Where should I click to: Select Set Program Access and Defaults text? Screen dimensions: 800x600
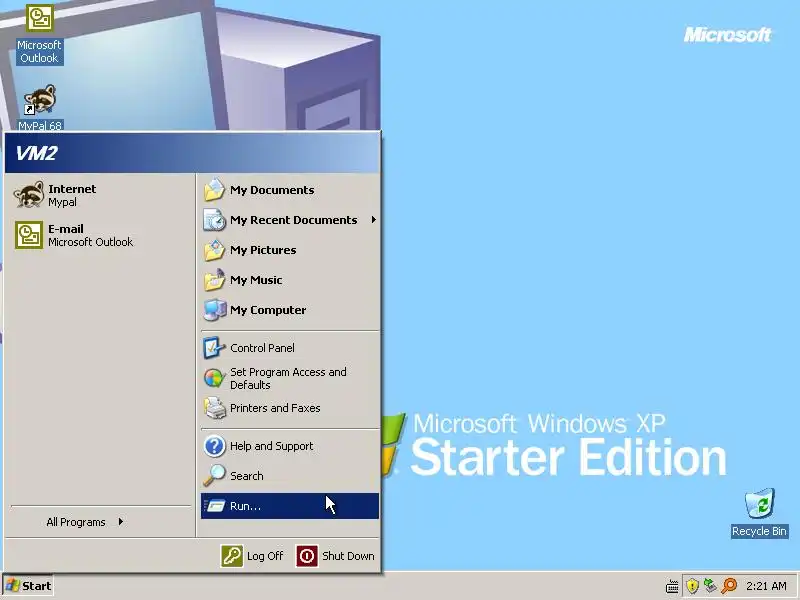pos(288,378)
